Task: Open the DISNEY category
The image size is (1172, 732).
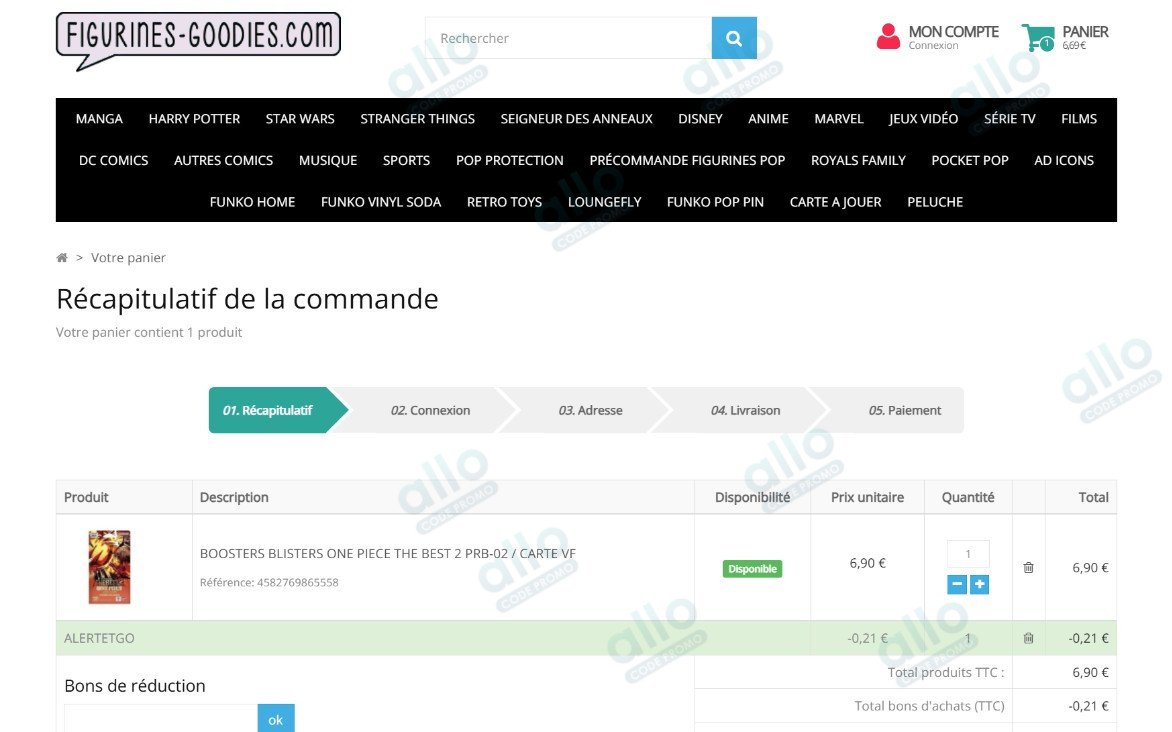Action: point(700,119)
